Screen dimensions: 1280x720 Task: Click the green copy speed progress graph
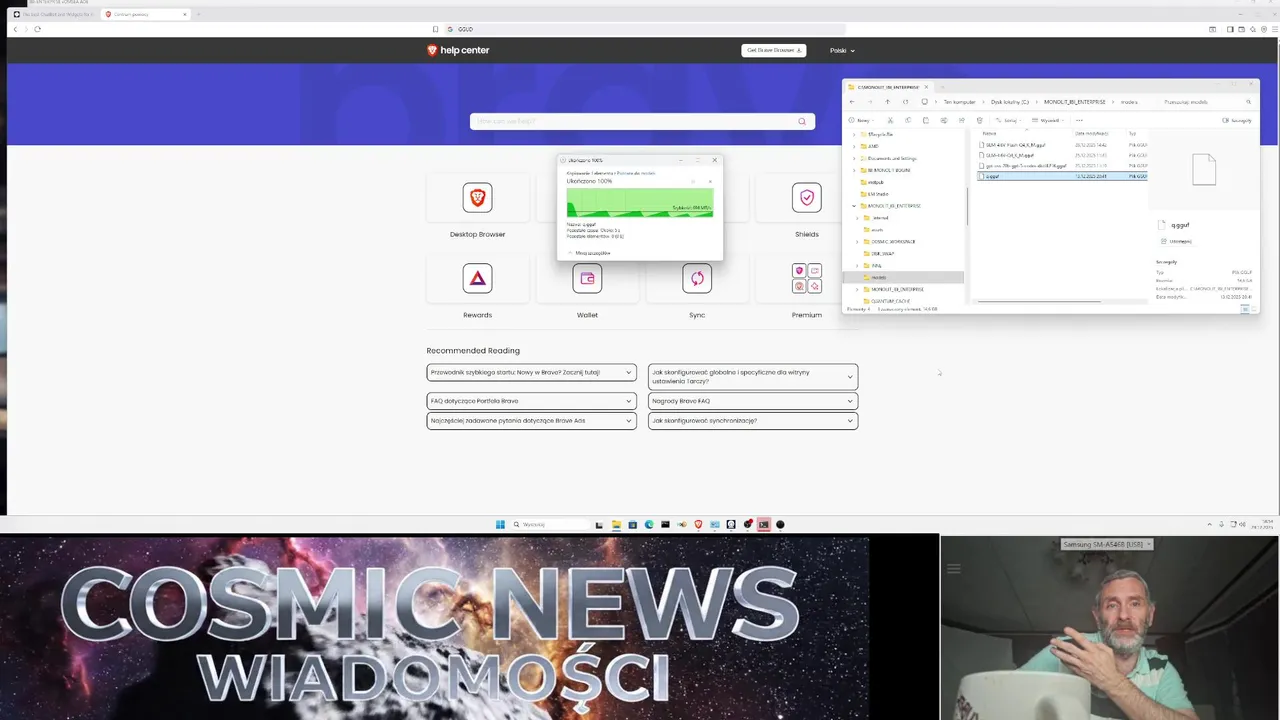pyautogui.click(x=640, y=203)
